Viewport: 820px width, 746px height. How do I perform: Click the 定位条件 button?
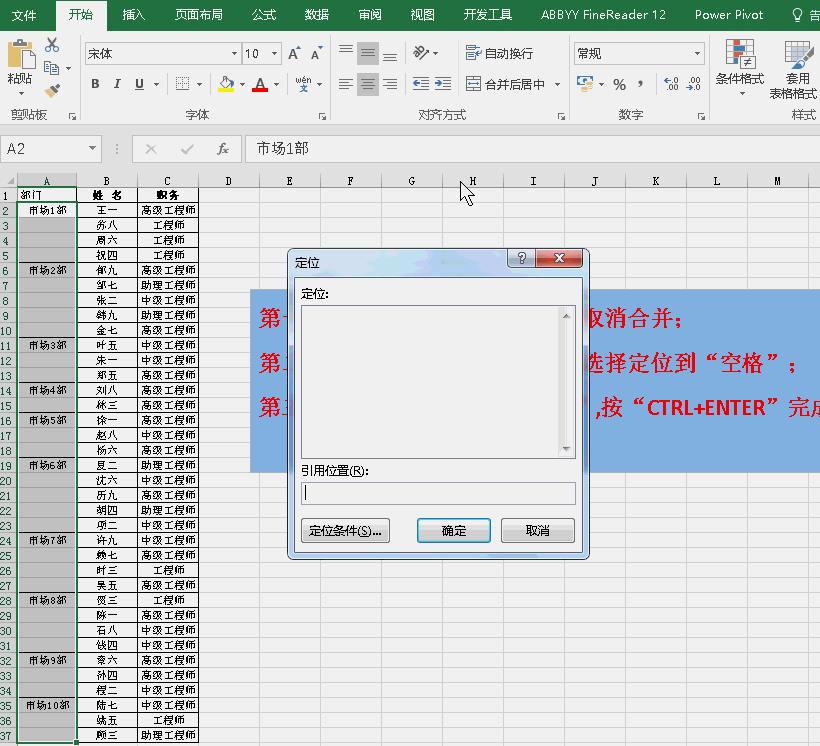(x=346, y=529)
